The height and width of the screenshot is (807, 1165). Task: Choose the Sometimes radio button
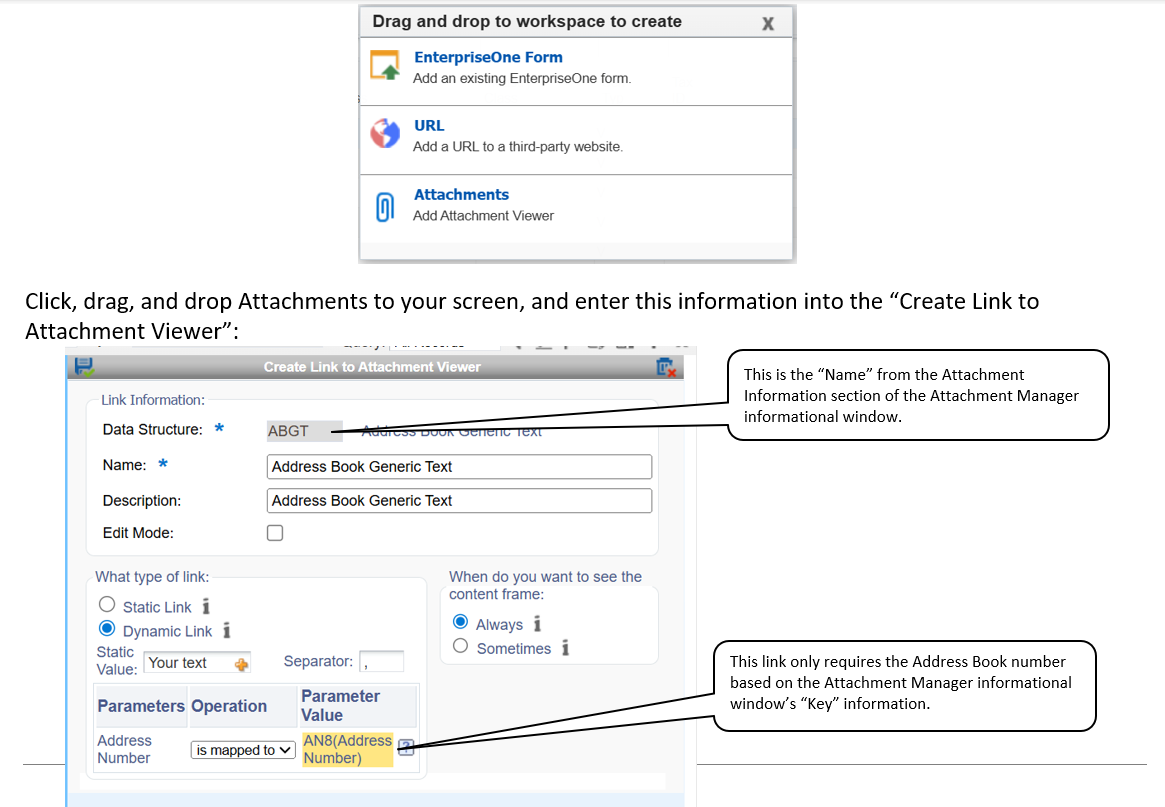(x=460, y=647)
